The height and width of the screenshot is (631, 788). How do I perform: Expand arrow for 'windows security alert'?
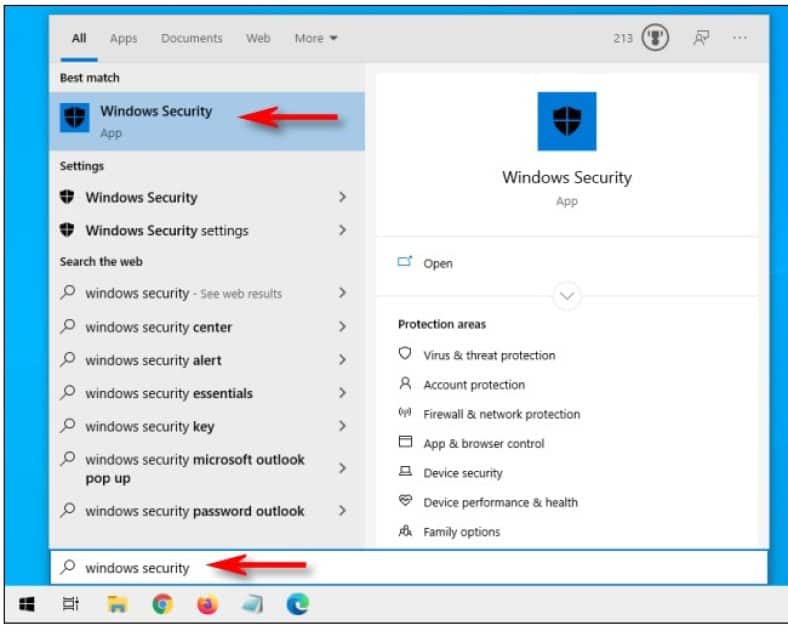342,360
